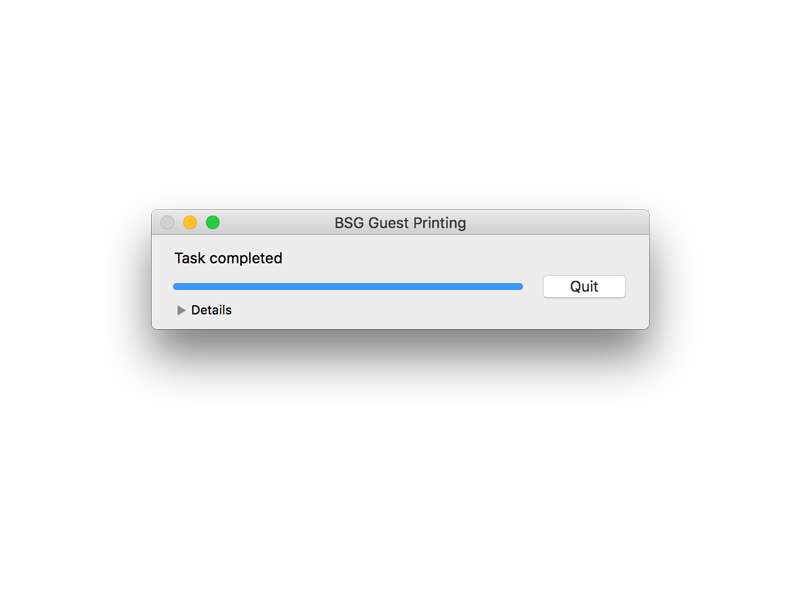800x593 pixels.
Task: Minimize window with the yellow button
Action: pos(190,223)
